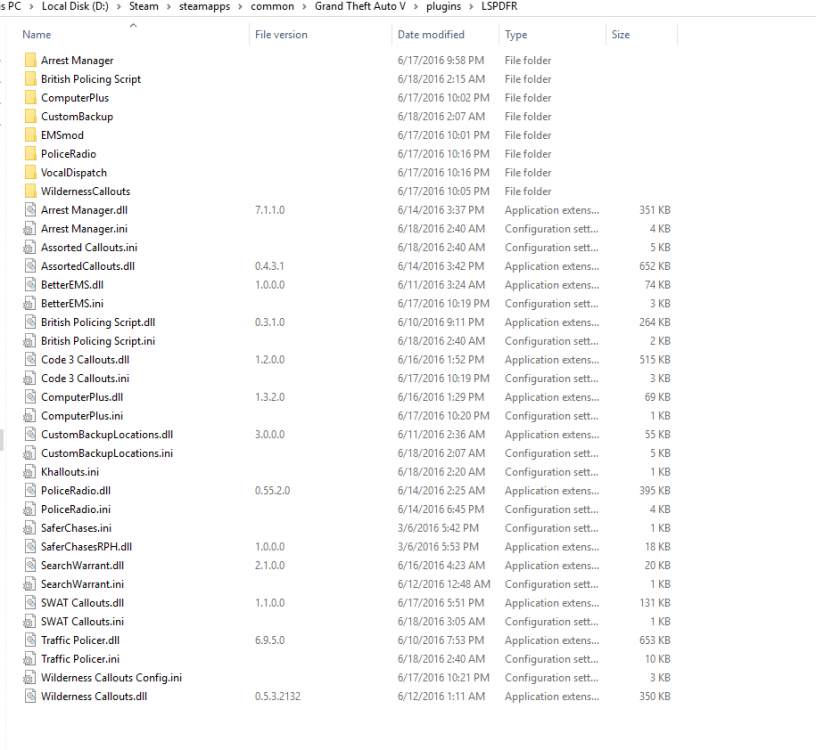This screenshot has width=816, height=750.
Task: Select the SearchWarrant.ini file name
Action: point(82,584)
